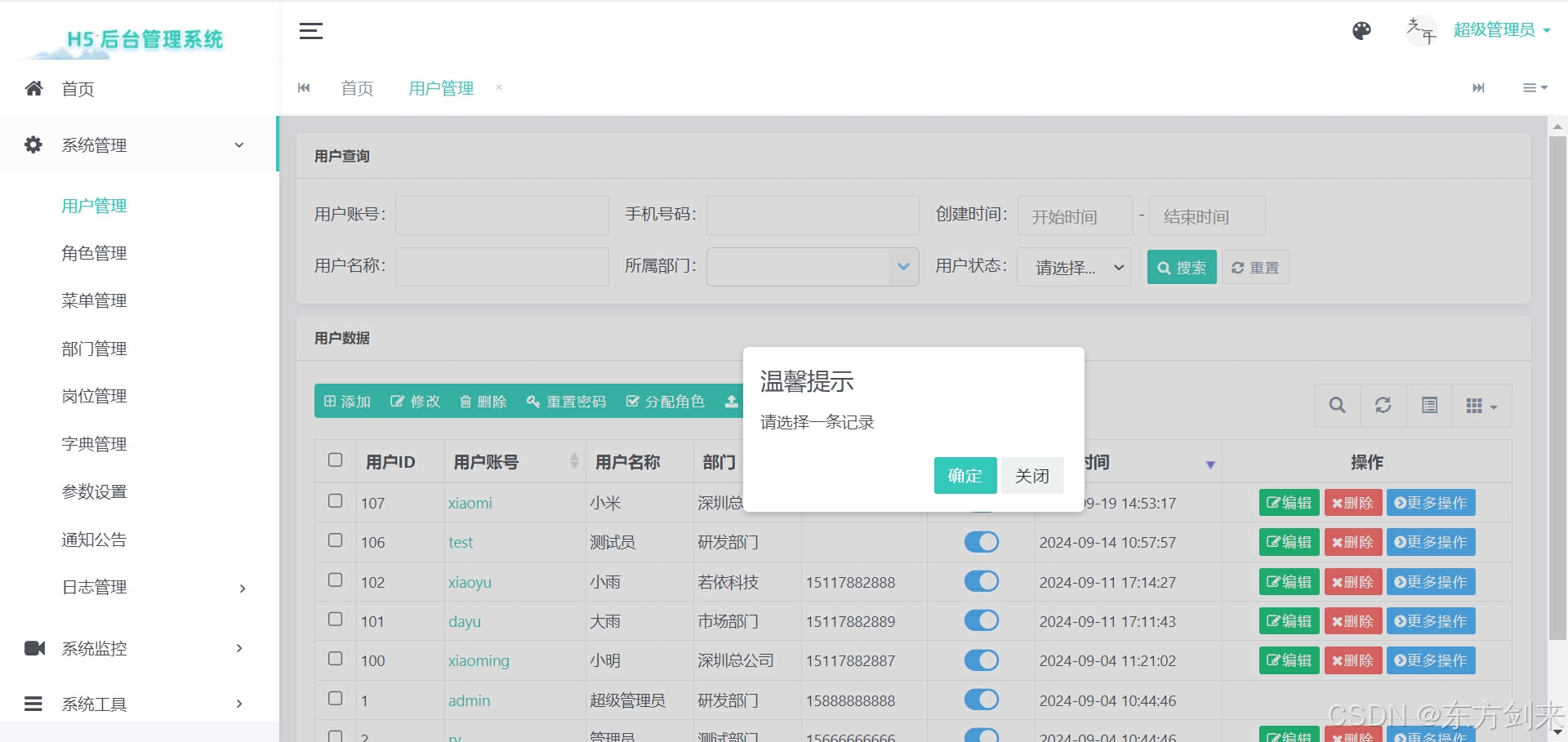Collapse the 系统管理 sidebar section
This screenshot has width=1568, height=742.
pos(139,144)
